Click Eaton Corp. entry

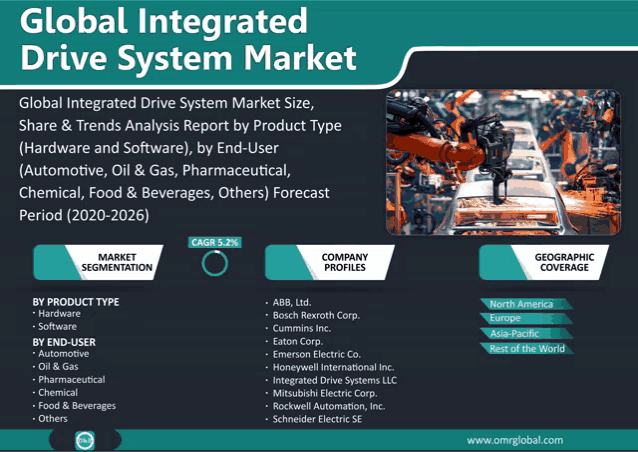(x=297, y=341)
